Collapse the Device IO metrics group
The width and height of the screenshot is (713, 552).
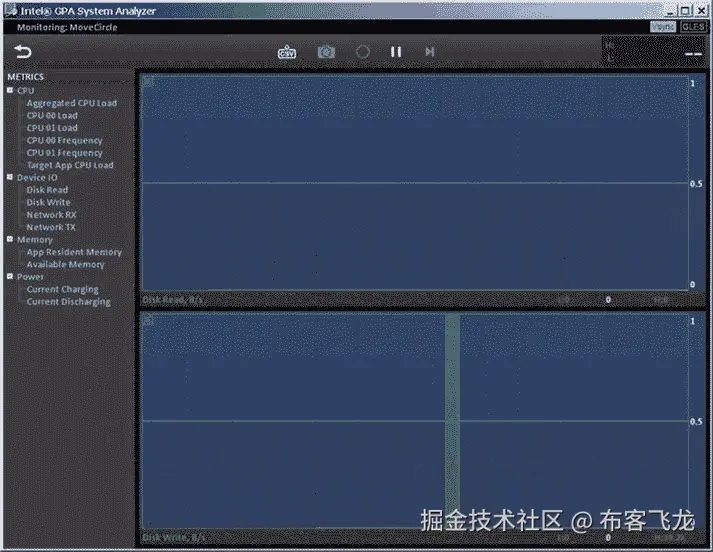10,177
